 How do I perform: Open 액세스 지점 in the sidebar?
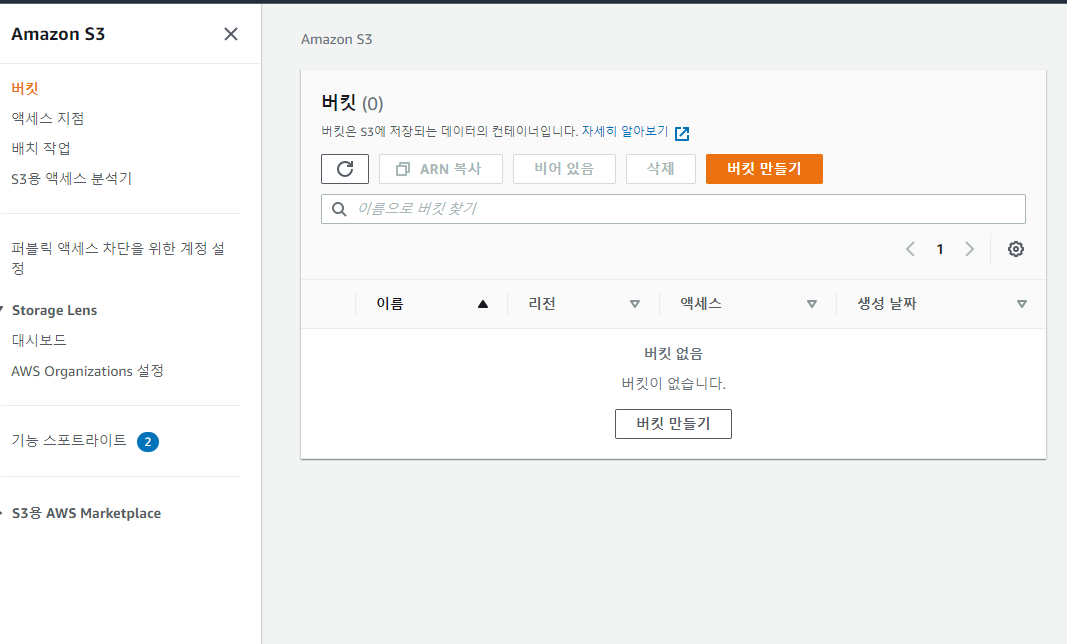click(x=48, y=118)
